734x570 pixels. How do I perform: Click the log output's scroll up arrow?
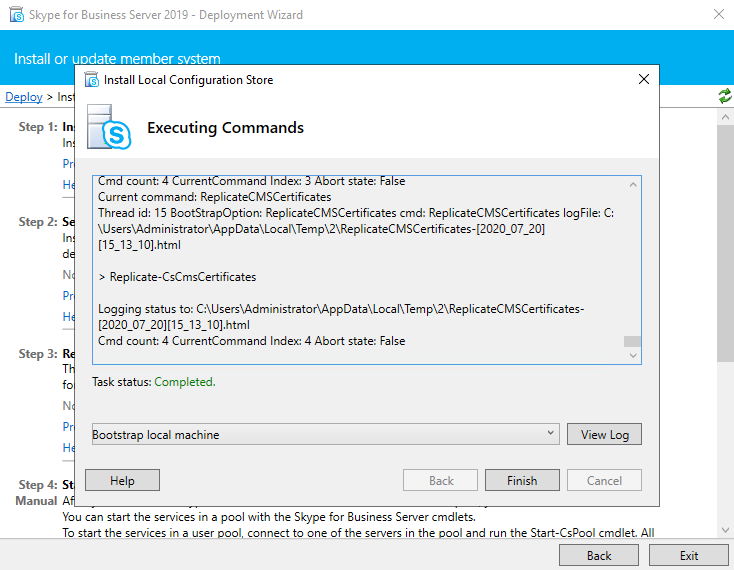pyautogui.click(x=632, y=184)
